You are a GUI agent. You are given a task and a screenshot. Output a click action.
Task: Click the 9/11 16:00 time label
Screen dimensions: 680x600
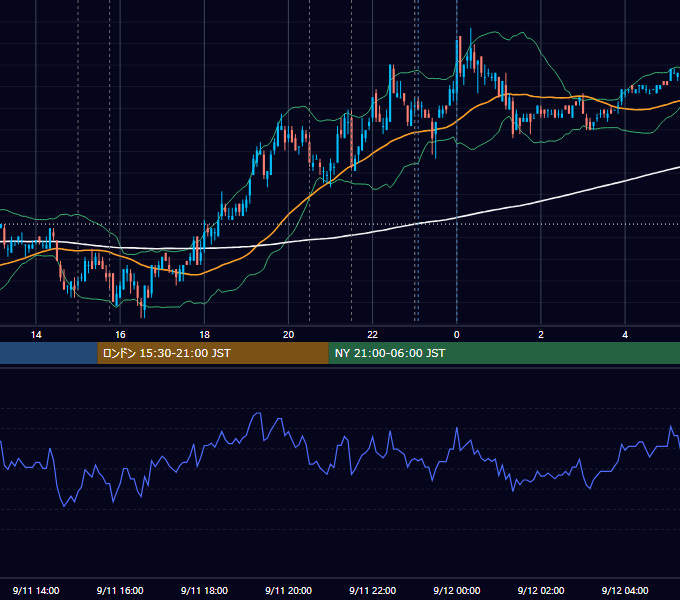(x=120, y=590)
